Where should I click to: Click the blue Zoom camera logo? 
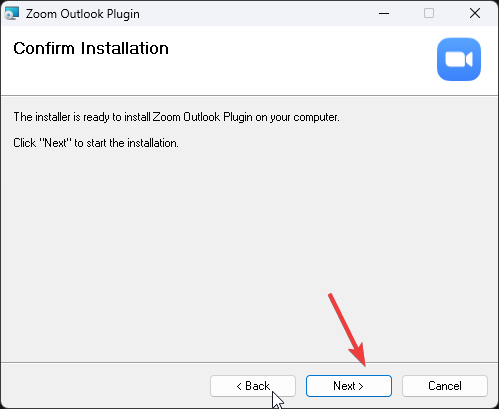(459, 59)
